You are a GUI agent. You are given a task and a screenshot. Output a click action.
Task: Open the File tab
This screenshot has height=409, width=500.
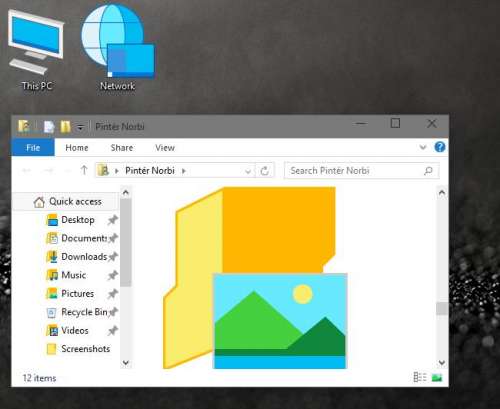click(33, 148)
